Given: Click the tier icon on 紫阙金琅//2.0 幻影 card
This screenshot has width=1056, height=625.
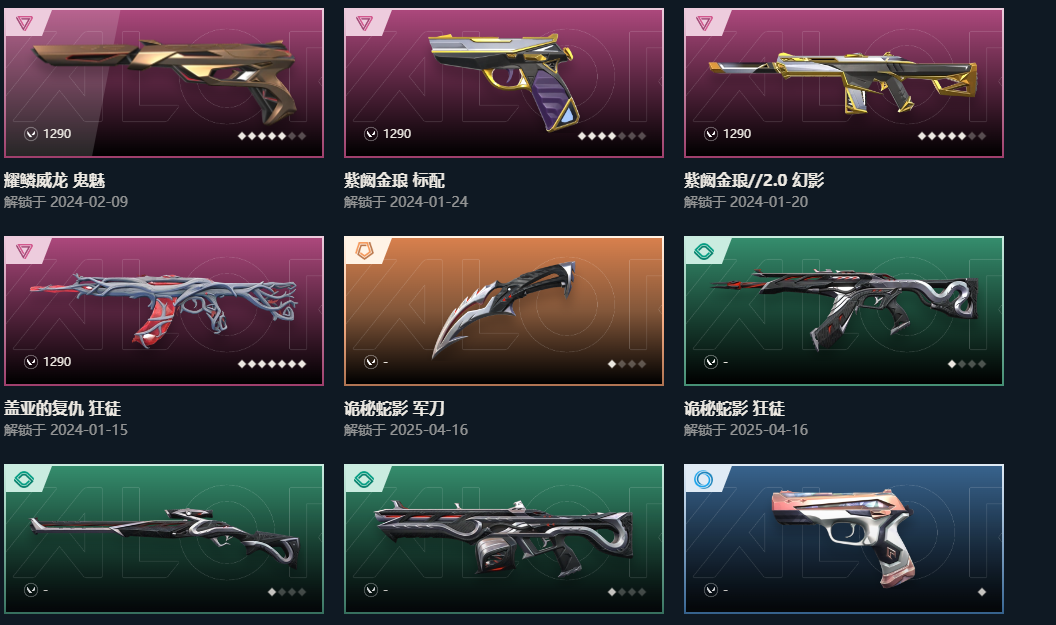Looking at the screenshot, I should pos(704,24).
